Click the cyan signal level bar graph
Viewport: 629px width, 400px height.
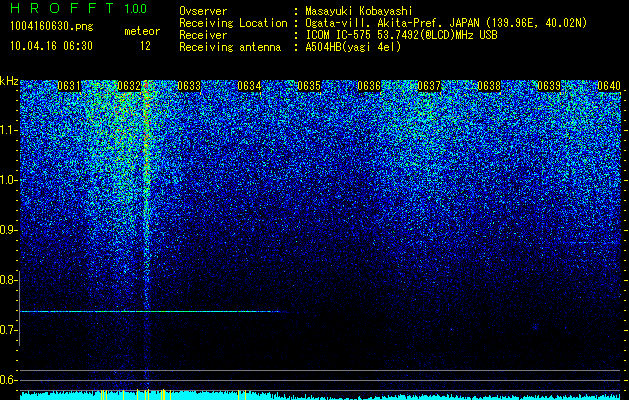pos(320,396)
